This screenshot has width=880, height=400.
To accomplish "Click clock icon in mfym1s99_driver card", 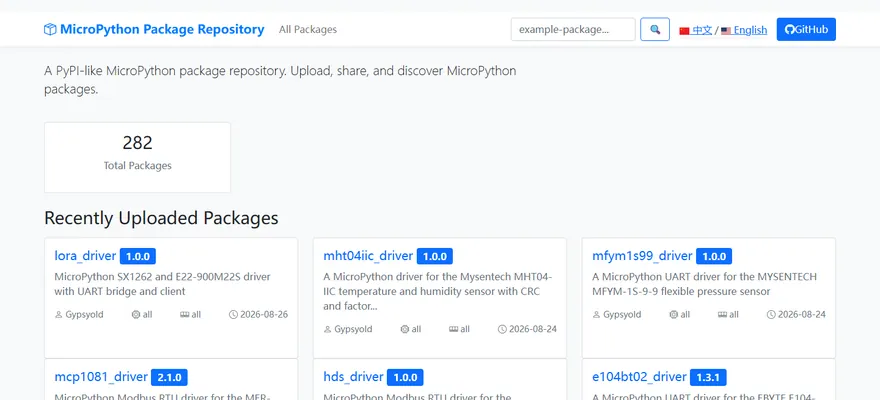I will click(771, 315).
